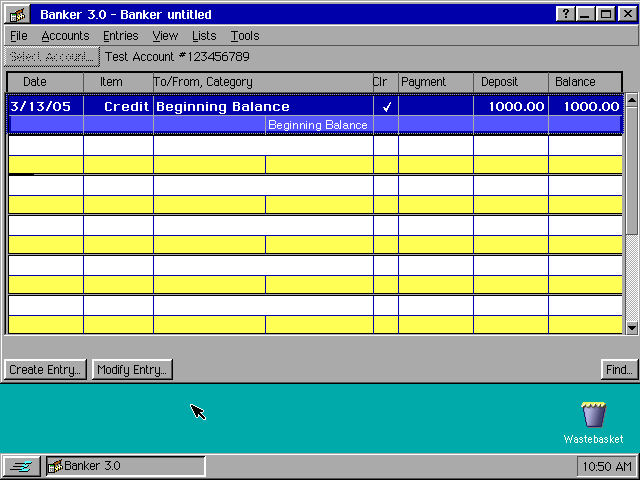Click the Payment column header
The width and height of the screenshot is (640, 480).
(x=436, y=82)
